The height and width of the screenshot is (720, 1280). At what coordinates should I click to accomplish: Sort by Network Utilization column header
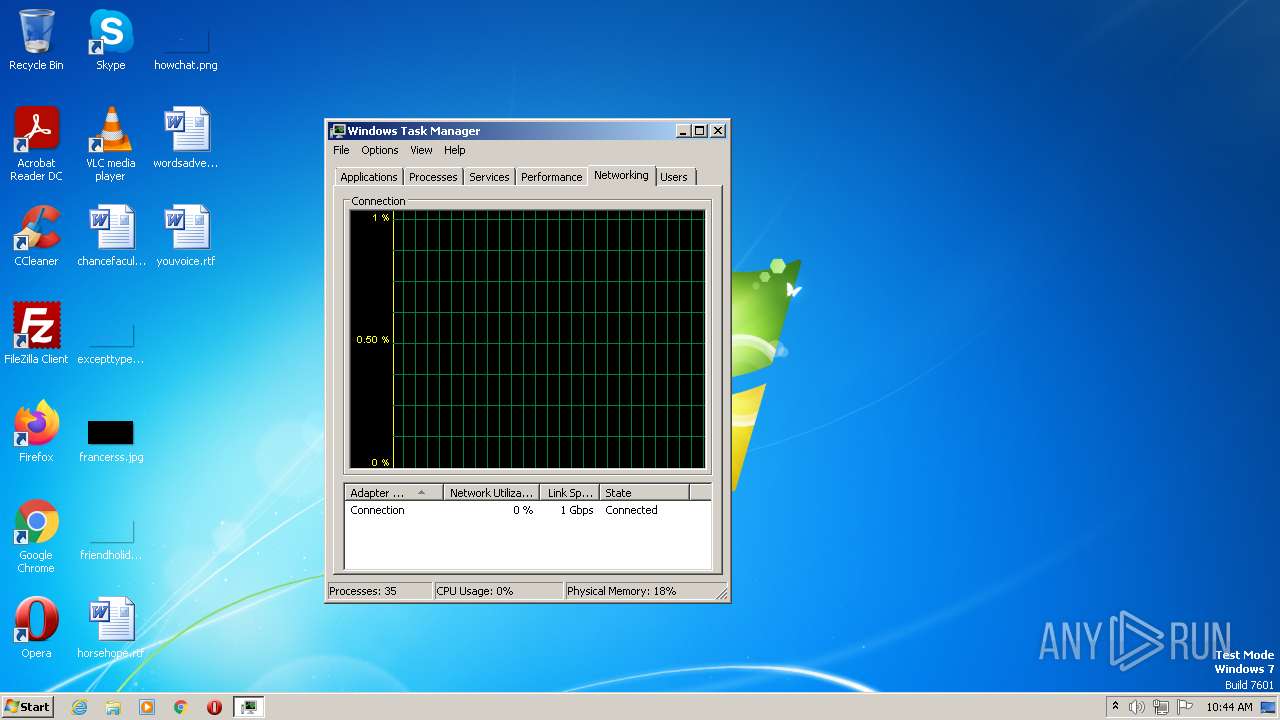[491, 493]
